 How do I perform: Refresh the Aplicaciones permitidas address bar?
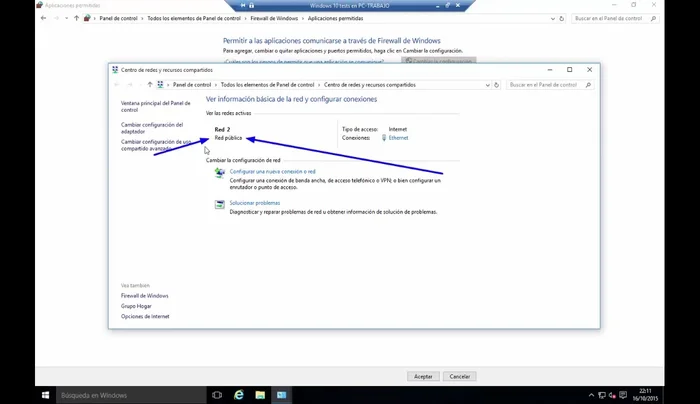coord(561,18)
